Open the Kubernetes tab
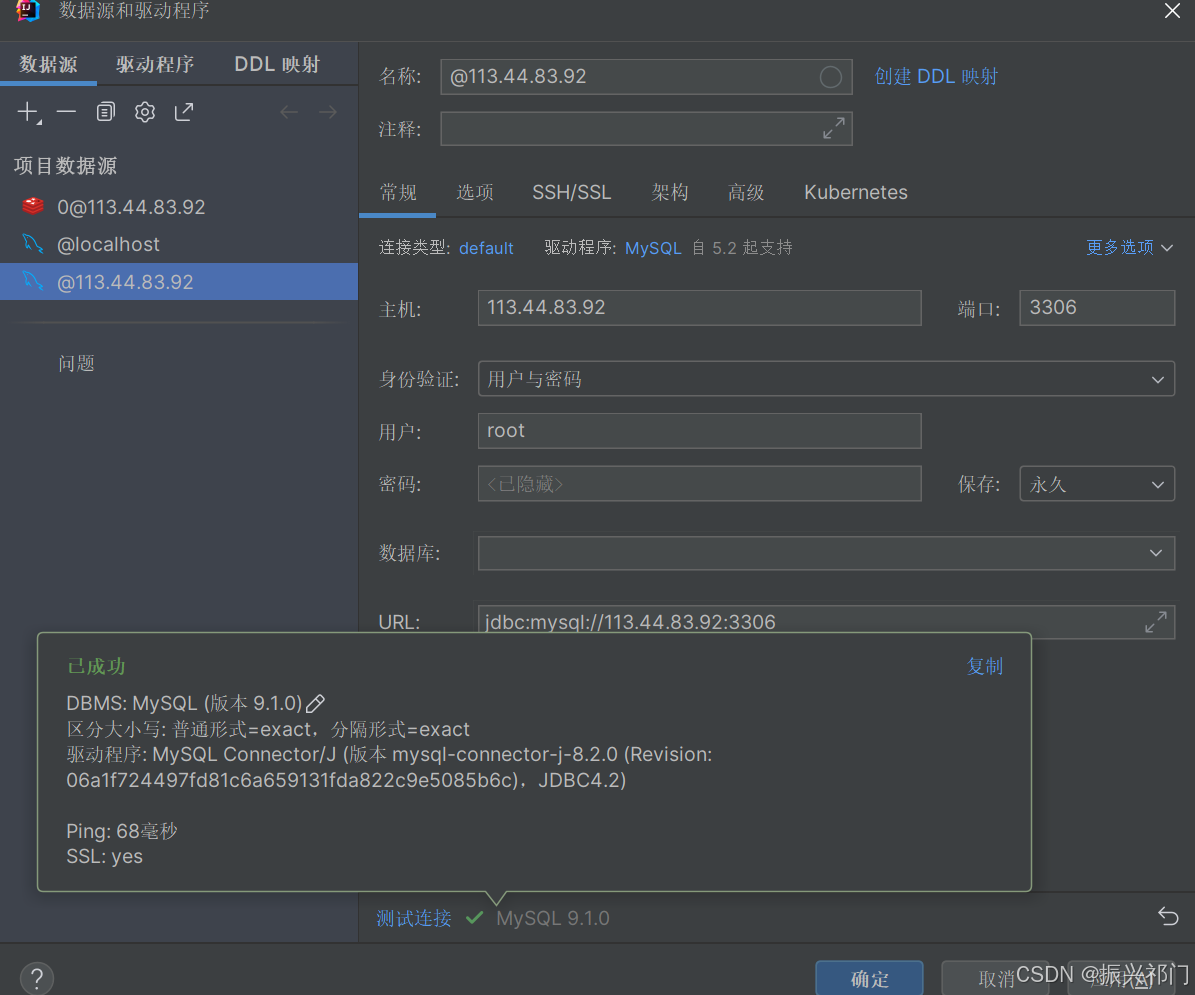 tap(856, 192)
